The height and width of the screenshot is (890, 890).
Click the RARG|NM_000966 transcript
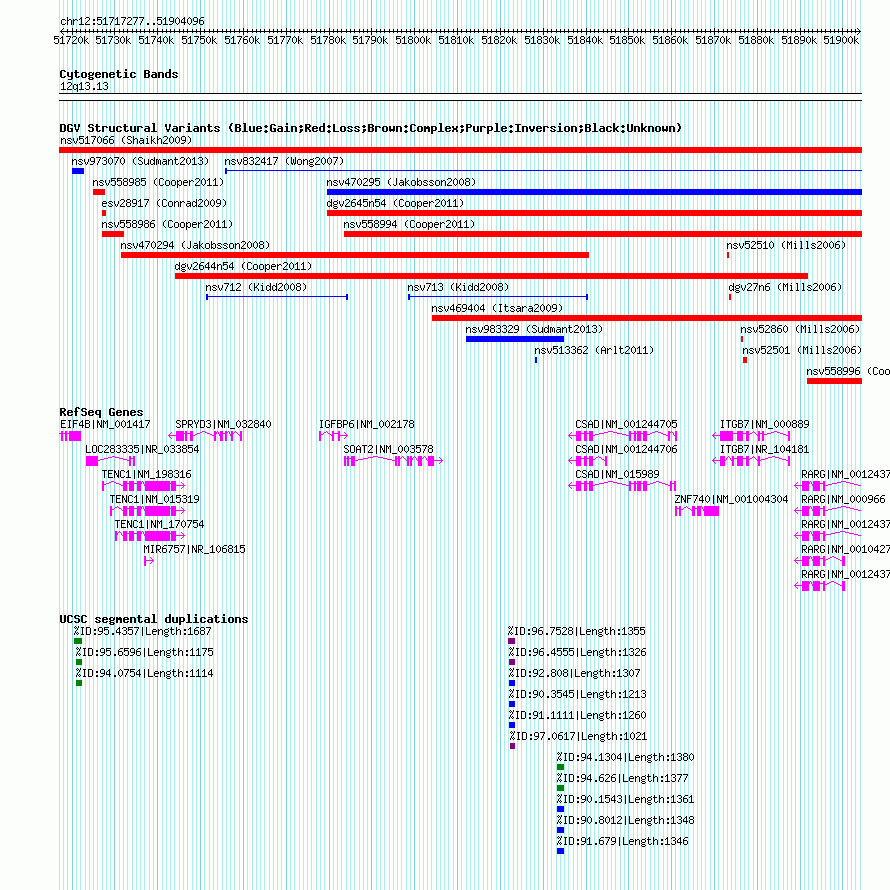[x=827, y=511]
